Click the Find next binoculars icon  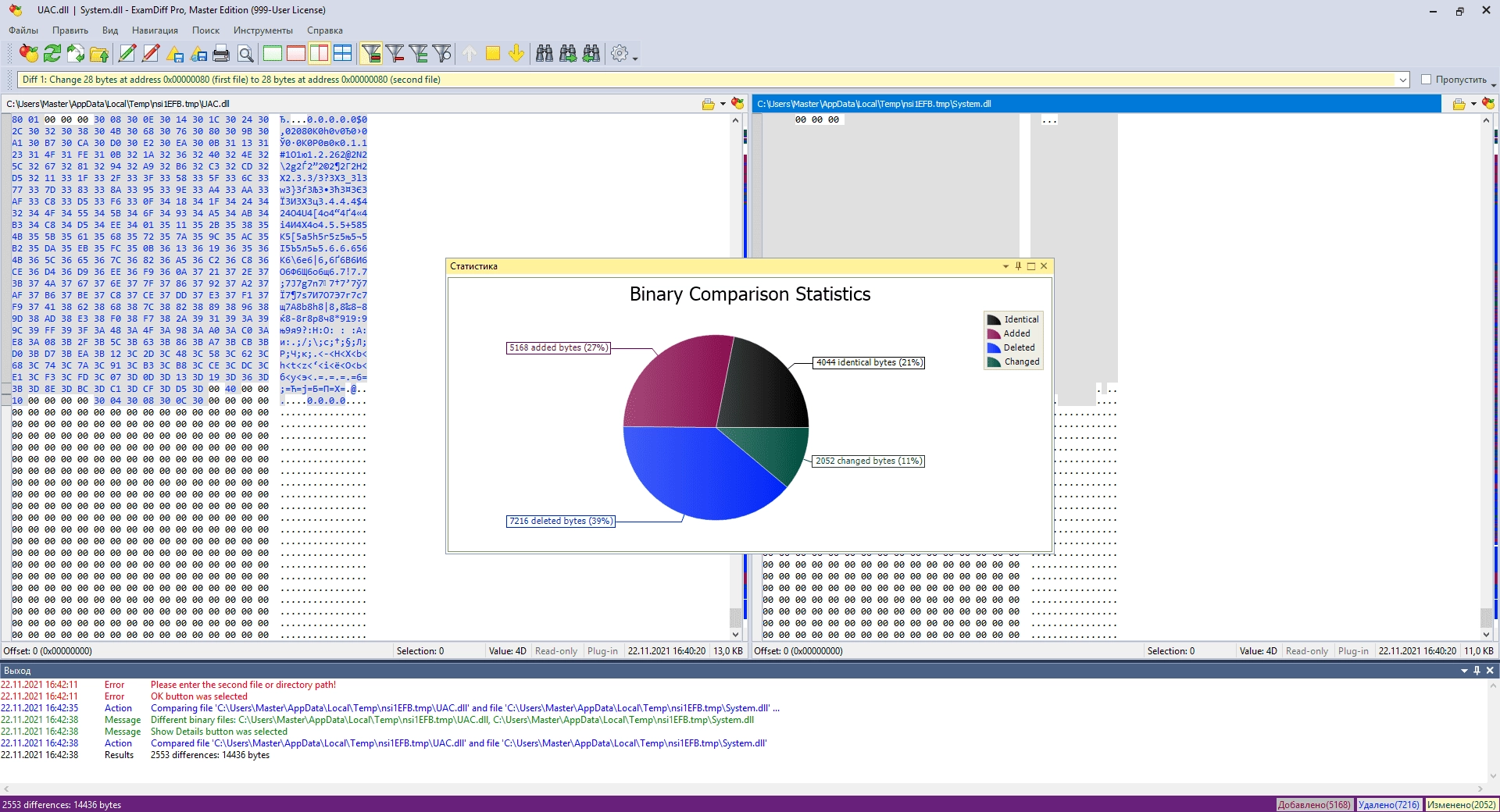[x=568, y=53]
